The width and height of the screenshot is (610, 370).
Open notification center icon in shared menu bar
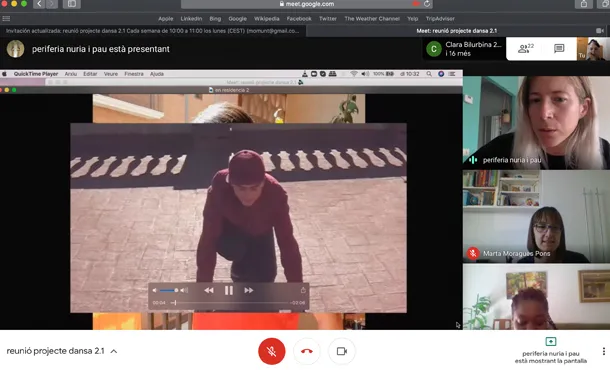click(x=452, y=74)
